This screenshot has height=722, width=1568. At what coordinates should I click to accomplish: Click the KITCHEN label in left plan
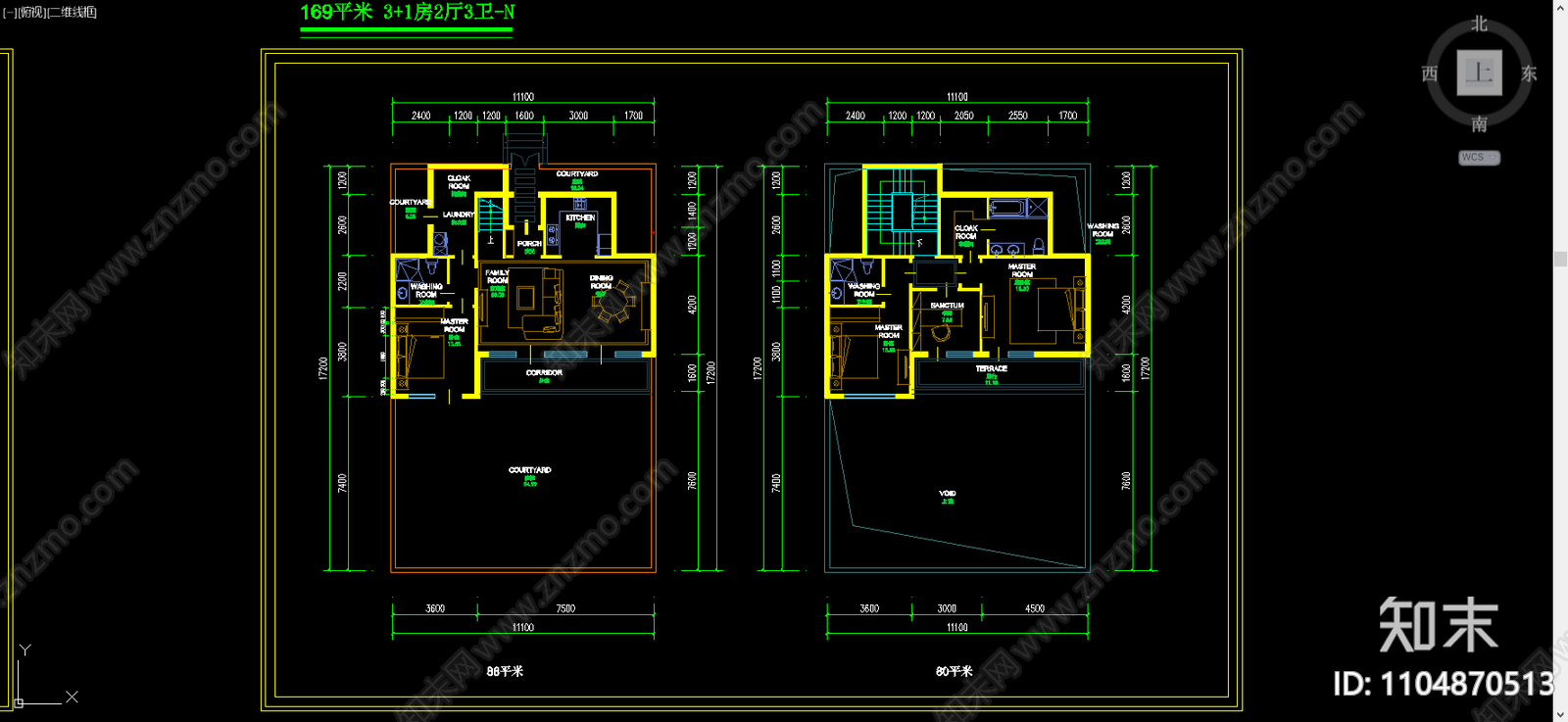[x=580, y=217]
